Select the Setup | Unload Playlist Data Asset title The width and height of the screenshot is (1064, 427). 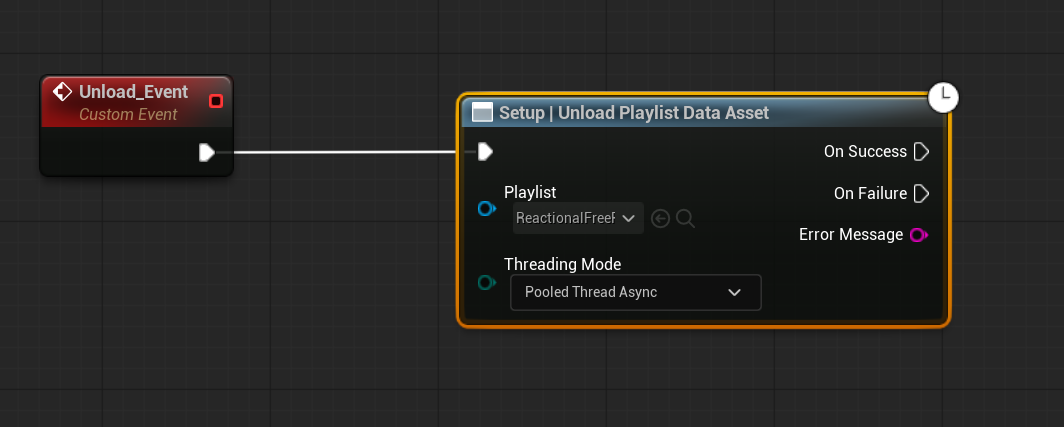pyautogui.click(x=634, y=113)
